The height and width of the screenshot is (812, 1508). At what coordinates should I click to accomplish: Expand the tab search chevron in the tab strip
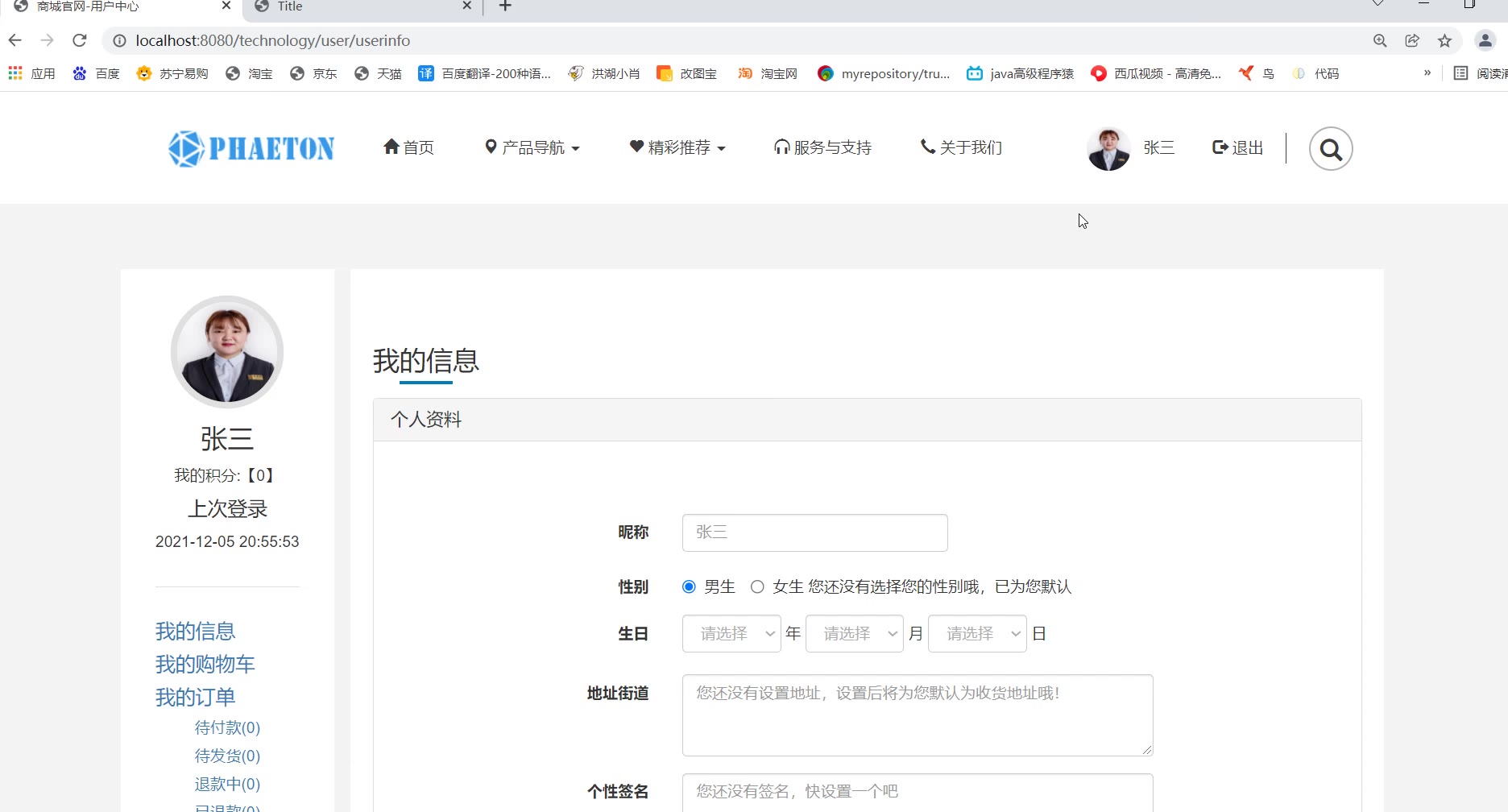(x=1378, y=4)
